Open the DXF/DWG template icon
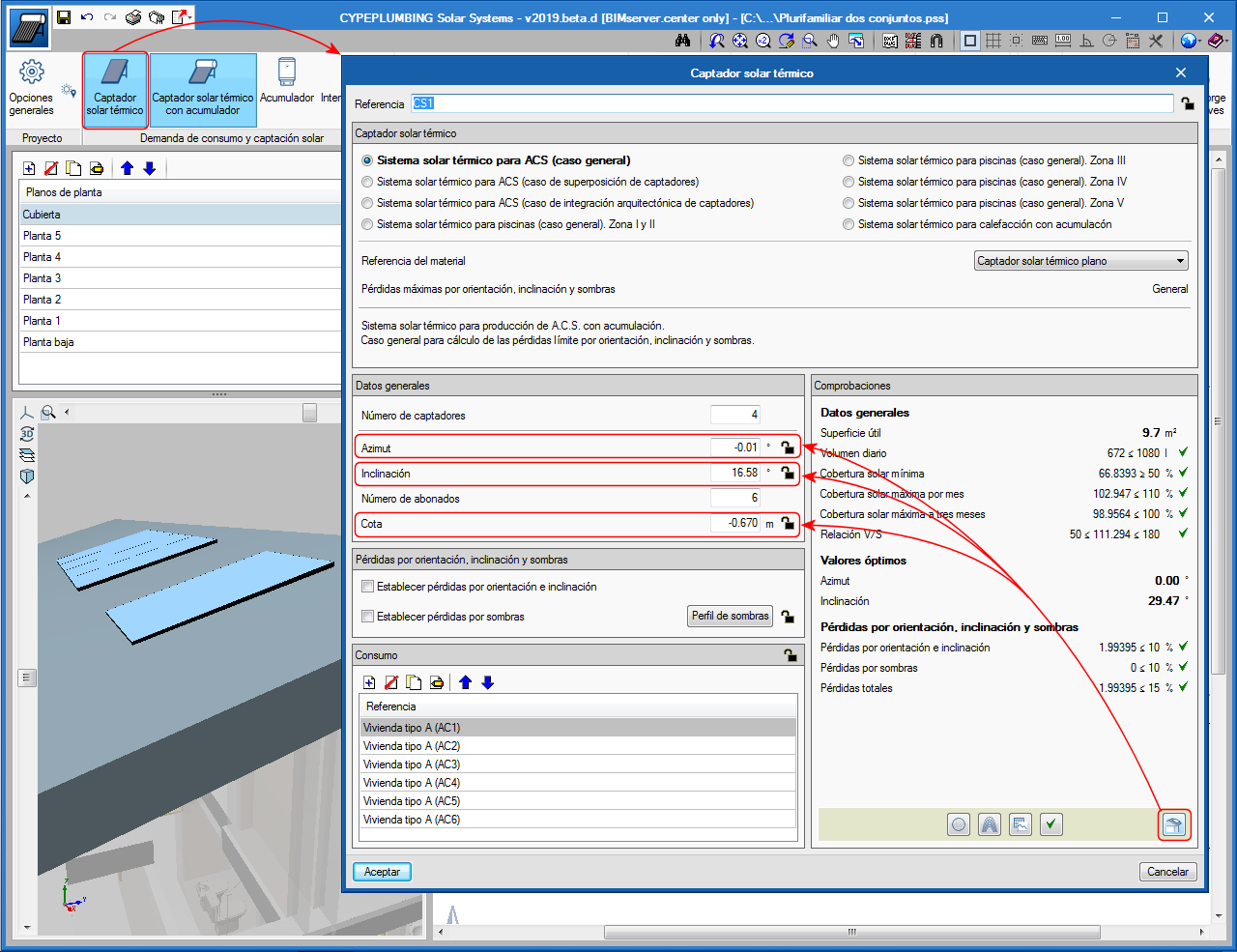The height and width of the screenshot is (952, 1237). click(890, 41)
